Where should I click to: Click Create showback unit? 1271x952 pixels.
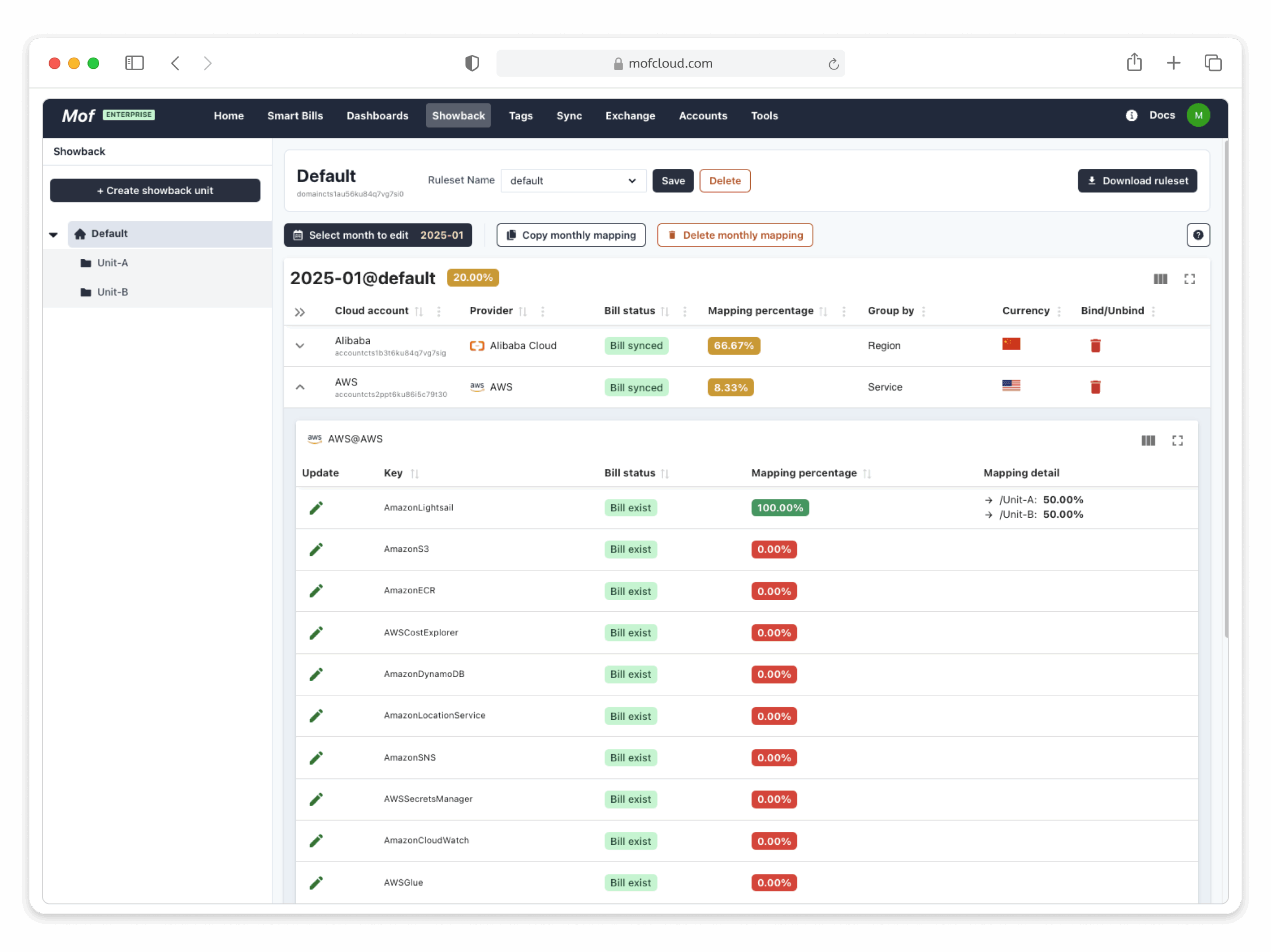pos(155,191)
